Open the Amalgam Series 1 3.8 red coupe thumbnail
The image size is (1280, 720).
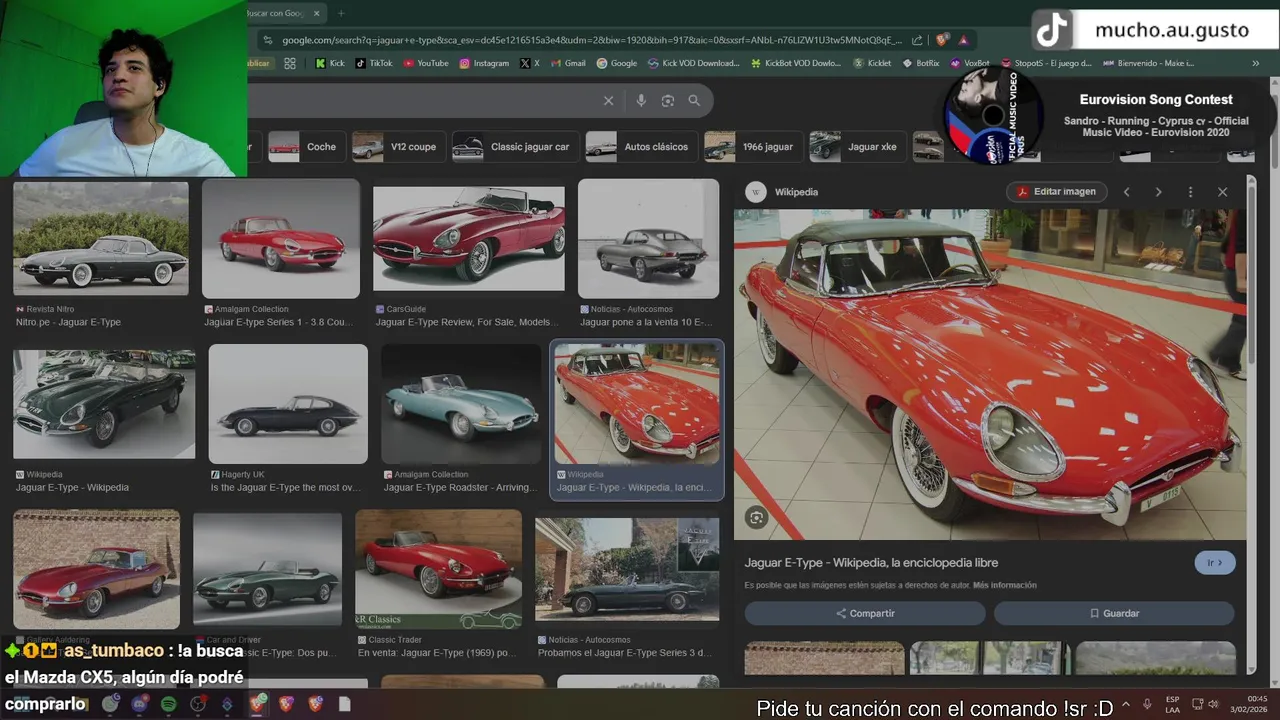pyautogui.click(x=281, y=238)
